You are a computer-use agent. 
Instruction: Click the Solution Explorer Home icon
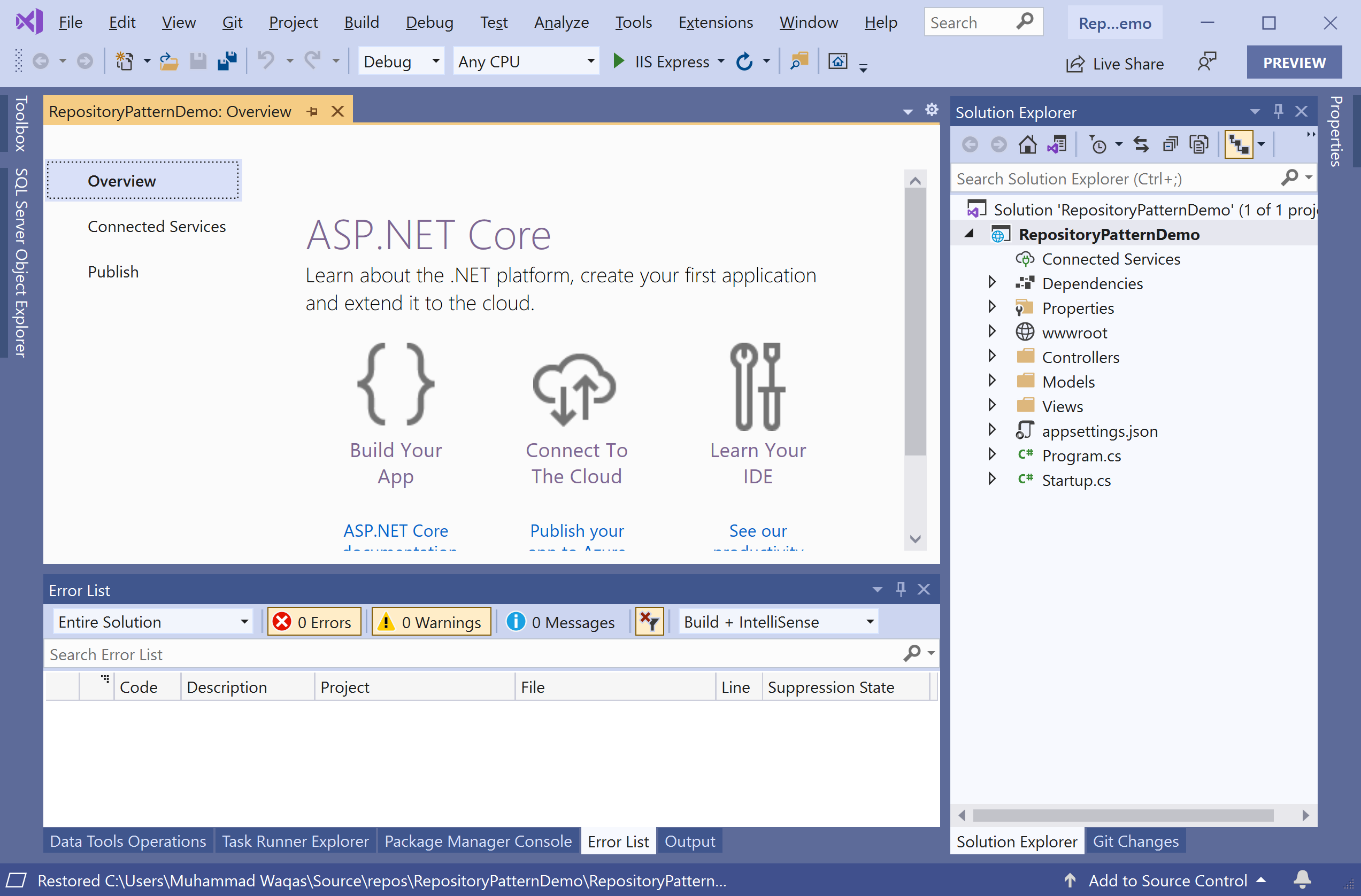[1027, 145]
